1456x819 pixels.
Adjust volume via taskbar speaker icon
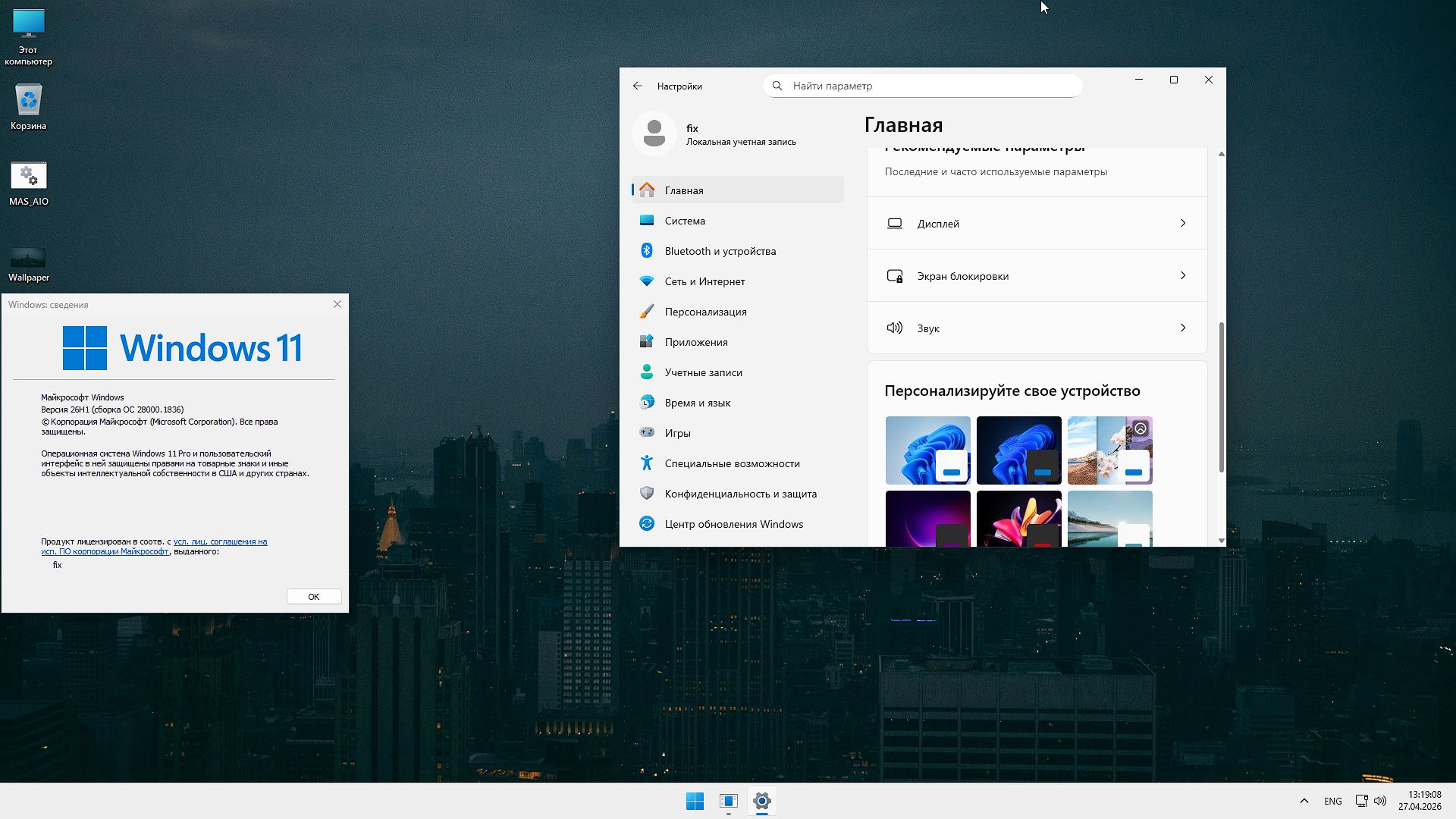[x=1380, y=800]
